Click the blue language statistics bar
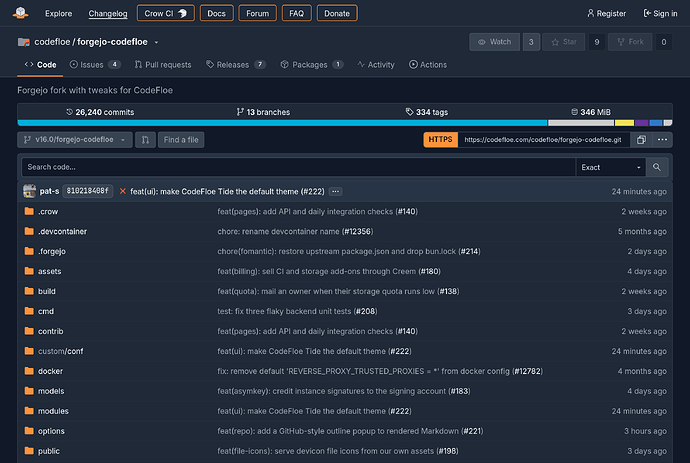This screenshot has width=690, height=463. (282, 123)
